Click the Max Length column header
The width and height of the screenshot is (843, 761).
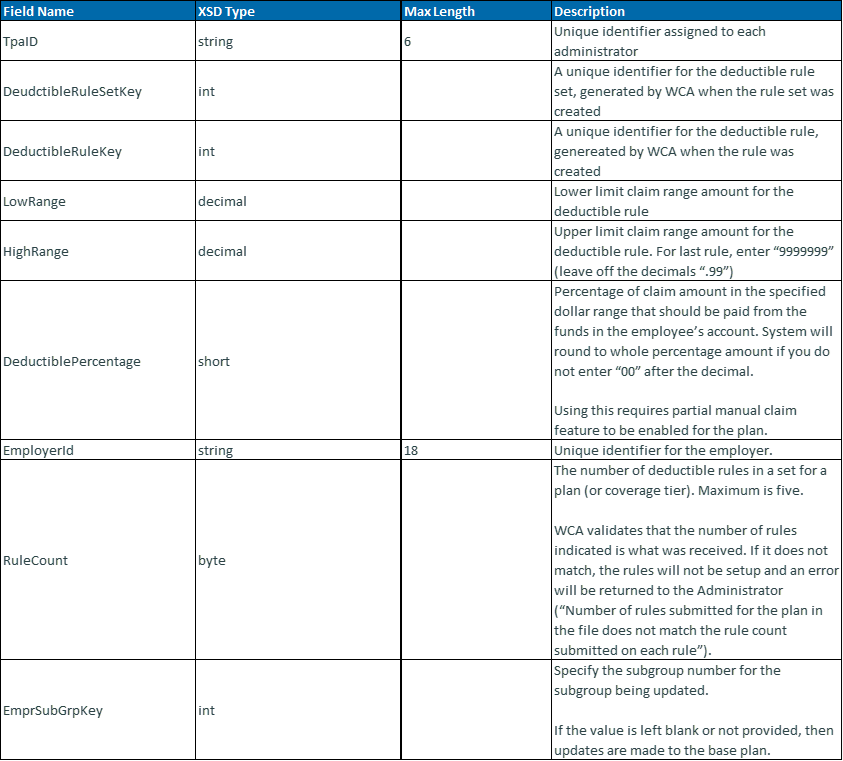pyautogui.click(x=439, y=12)
